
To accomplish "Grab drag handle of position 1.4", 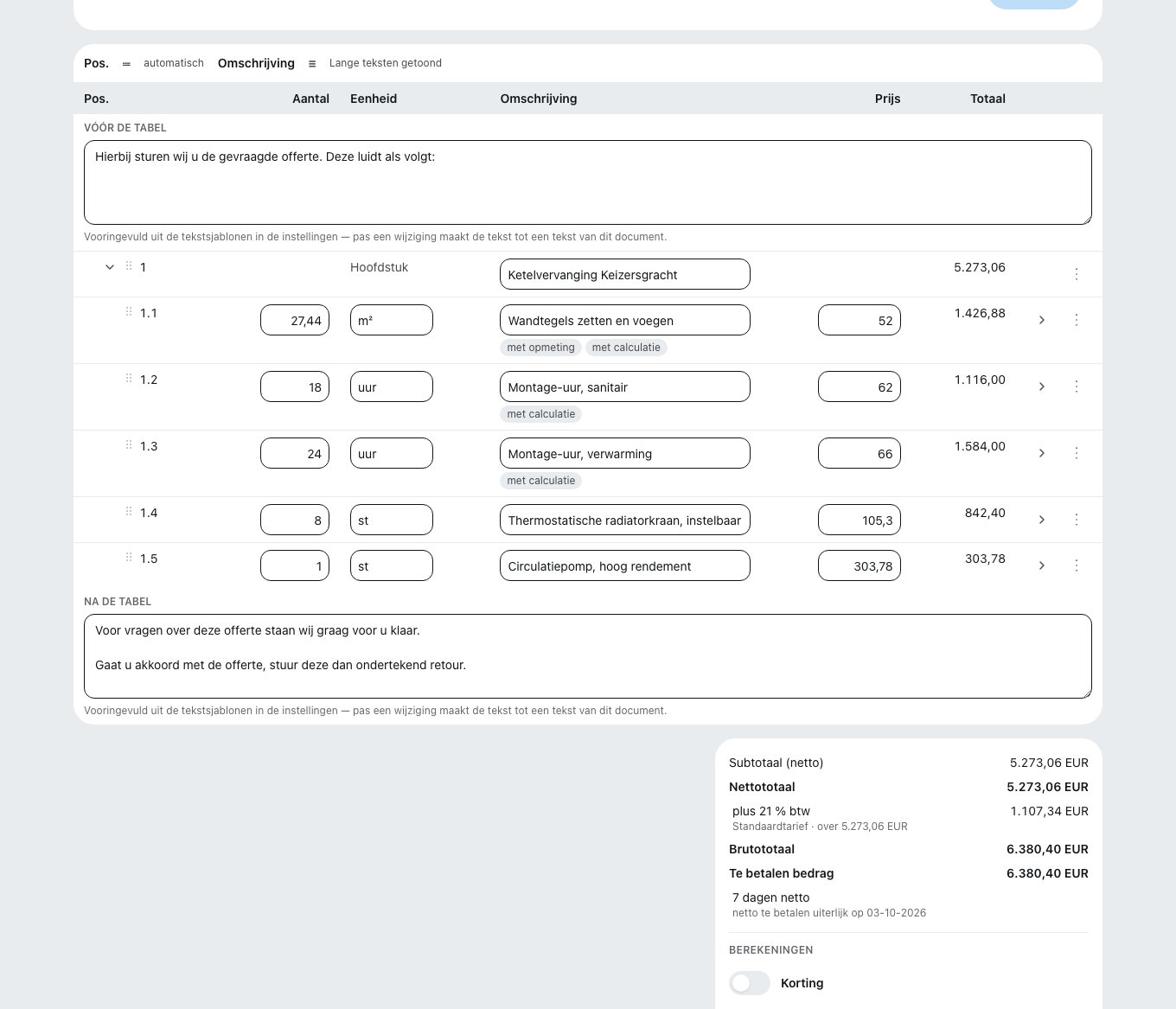I will pos(129,512).
